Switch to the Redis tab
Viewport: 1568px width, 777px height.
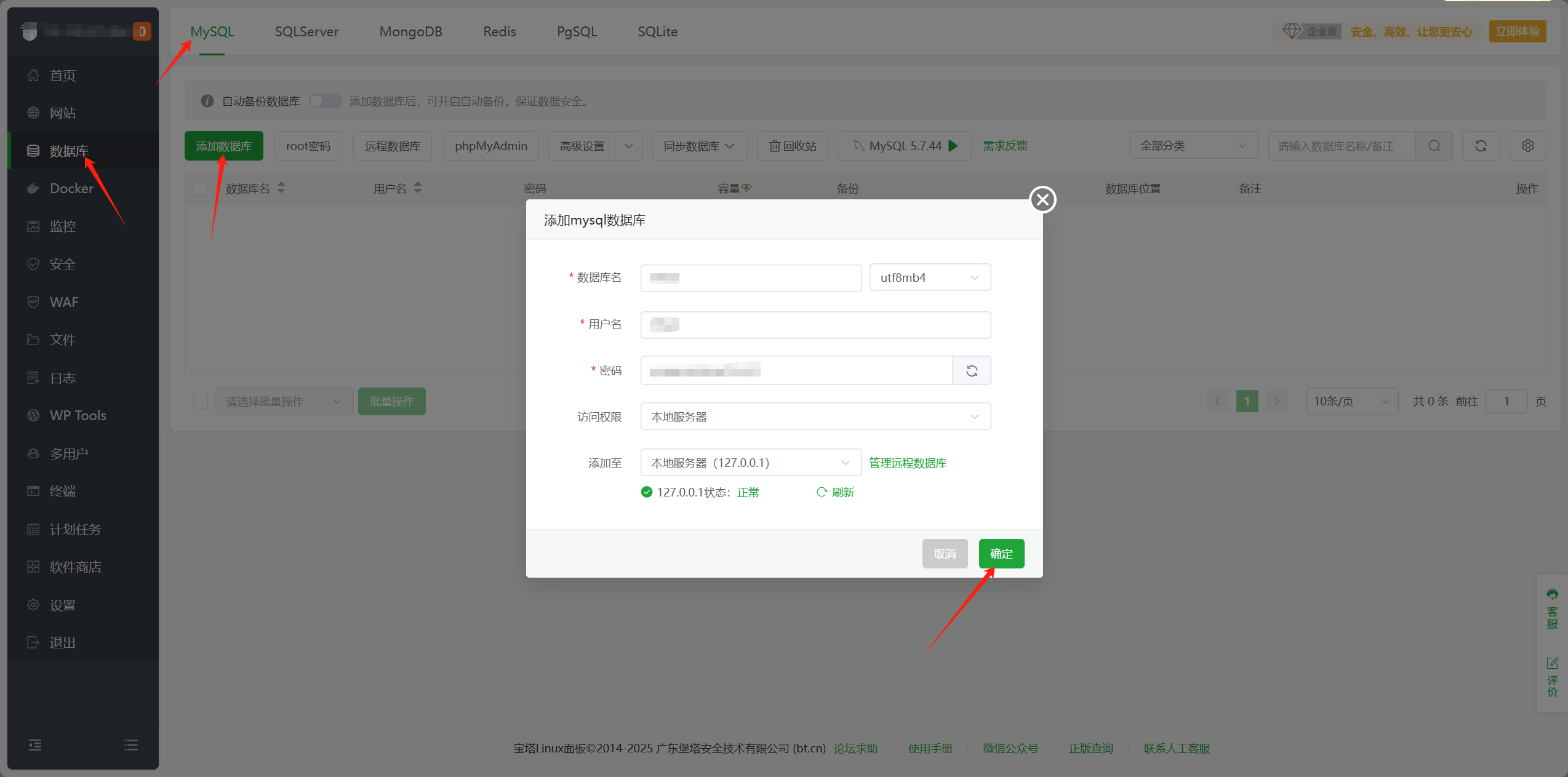coord(499,31)
